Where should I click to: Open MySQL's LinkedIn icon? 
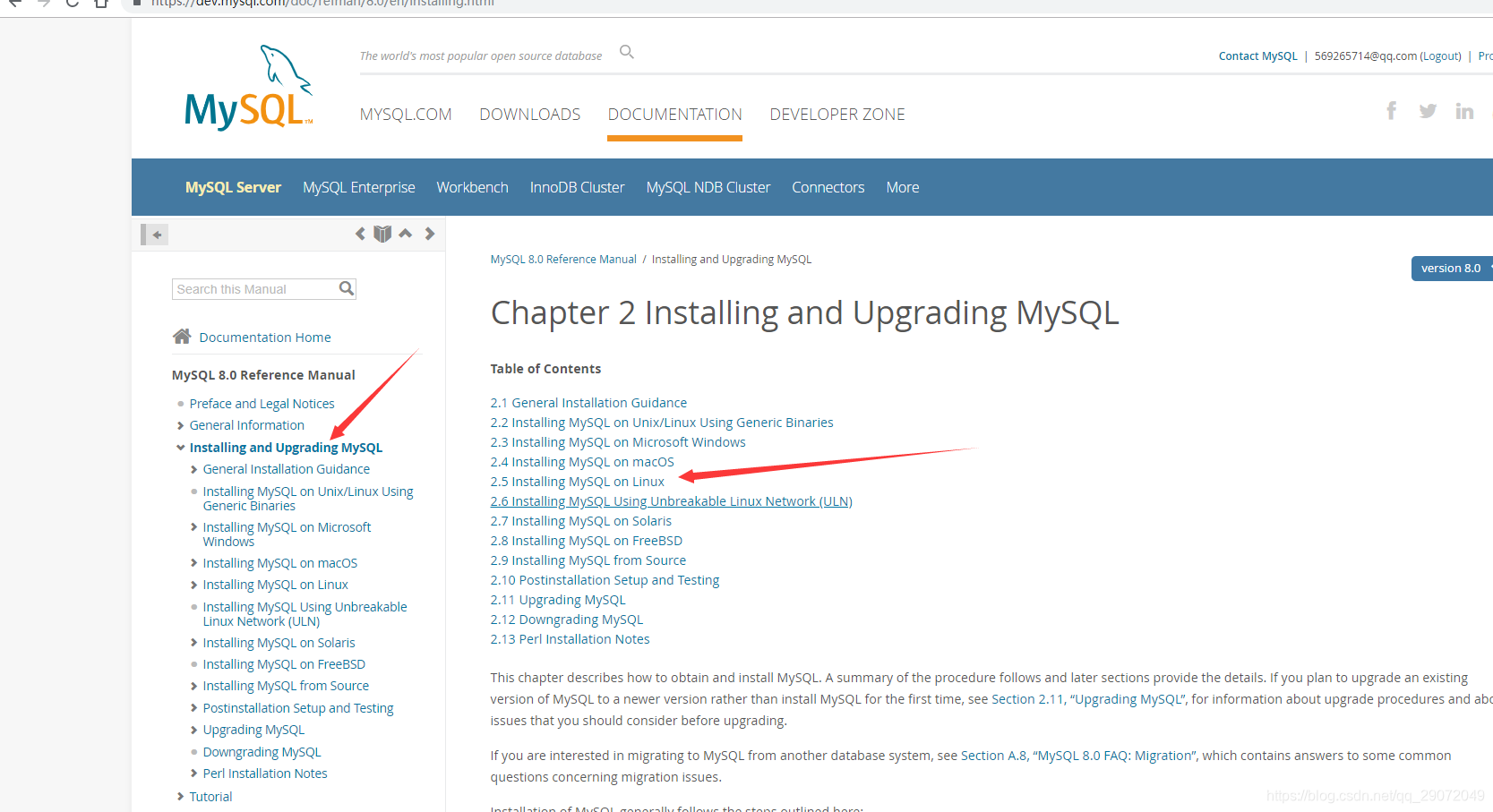coord(1464,110)
